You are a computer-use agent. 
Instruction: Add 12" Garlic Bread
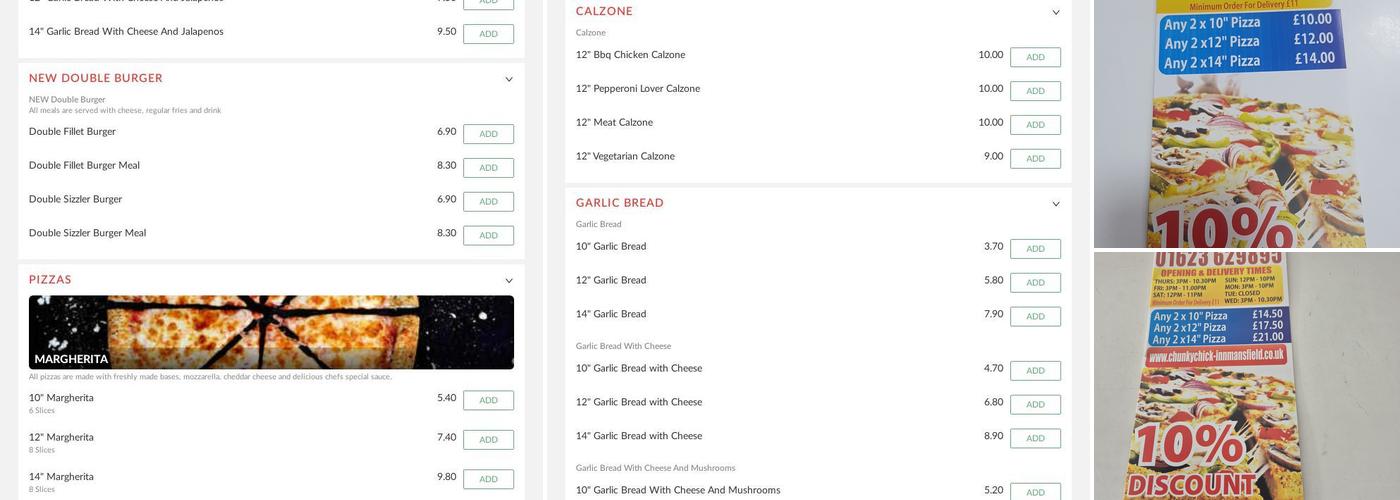click(1035, 283)
